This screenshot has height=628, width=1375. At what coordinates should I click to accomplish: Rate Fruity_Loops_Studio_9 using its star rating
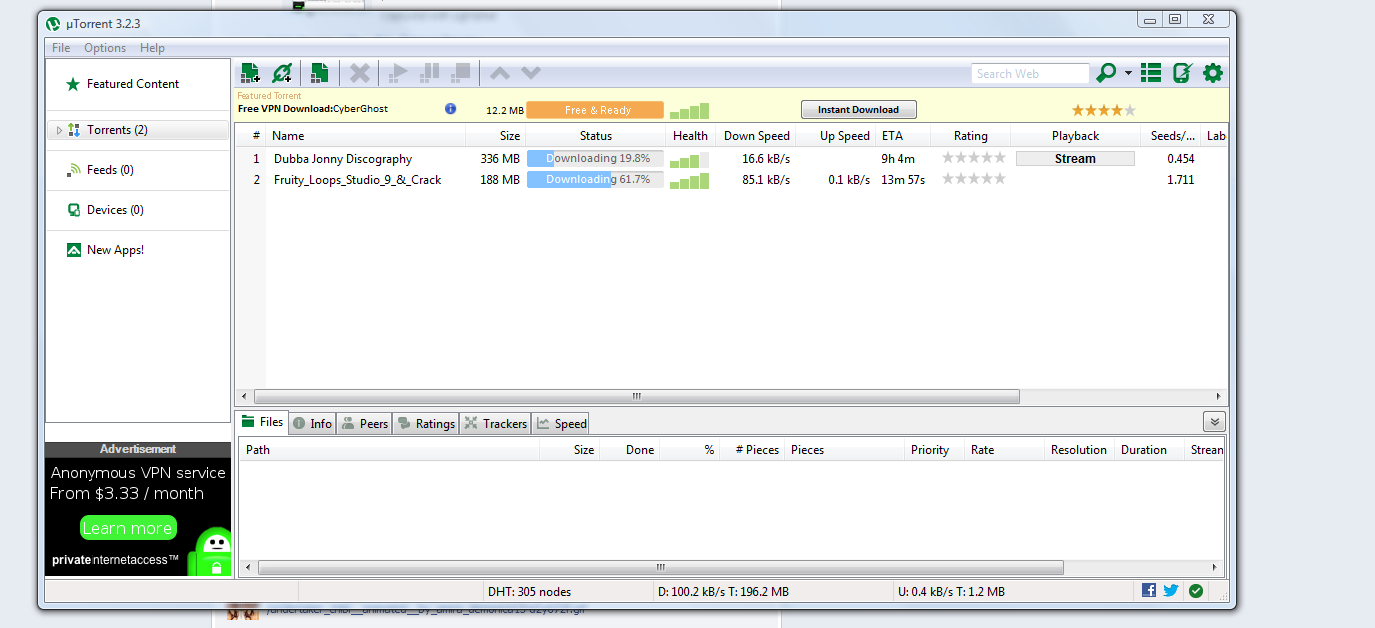[x=973, y=179]
